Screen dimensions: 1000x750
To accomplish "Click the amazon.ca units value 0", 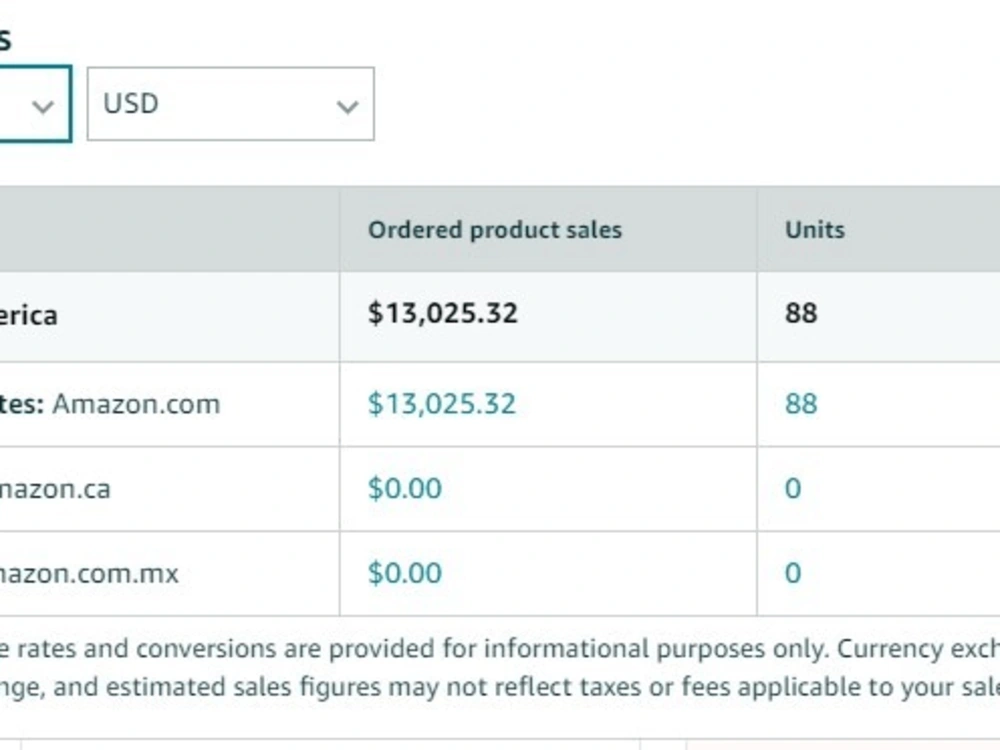I will (793, 489).
